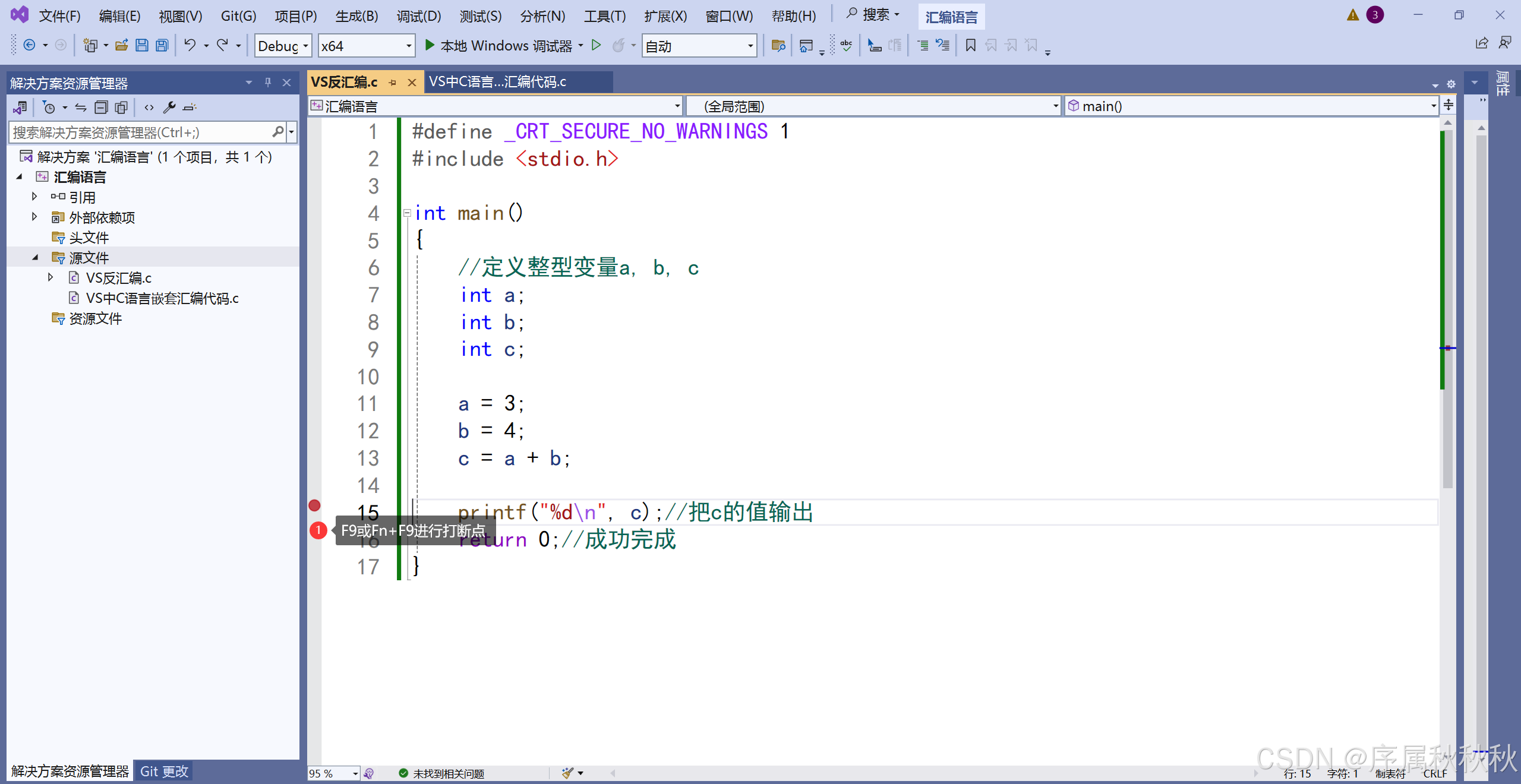Click the view code brackets icon

click(x=149, y=108)
